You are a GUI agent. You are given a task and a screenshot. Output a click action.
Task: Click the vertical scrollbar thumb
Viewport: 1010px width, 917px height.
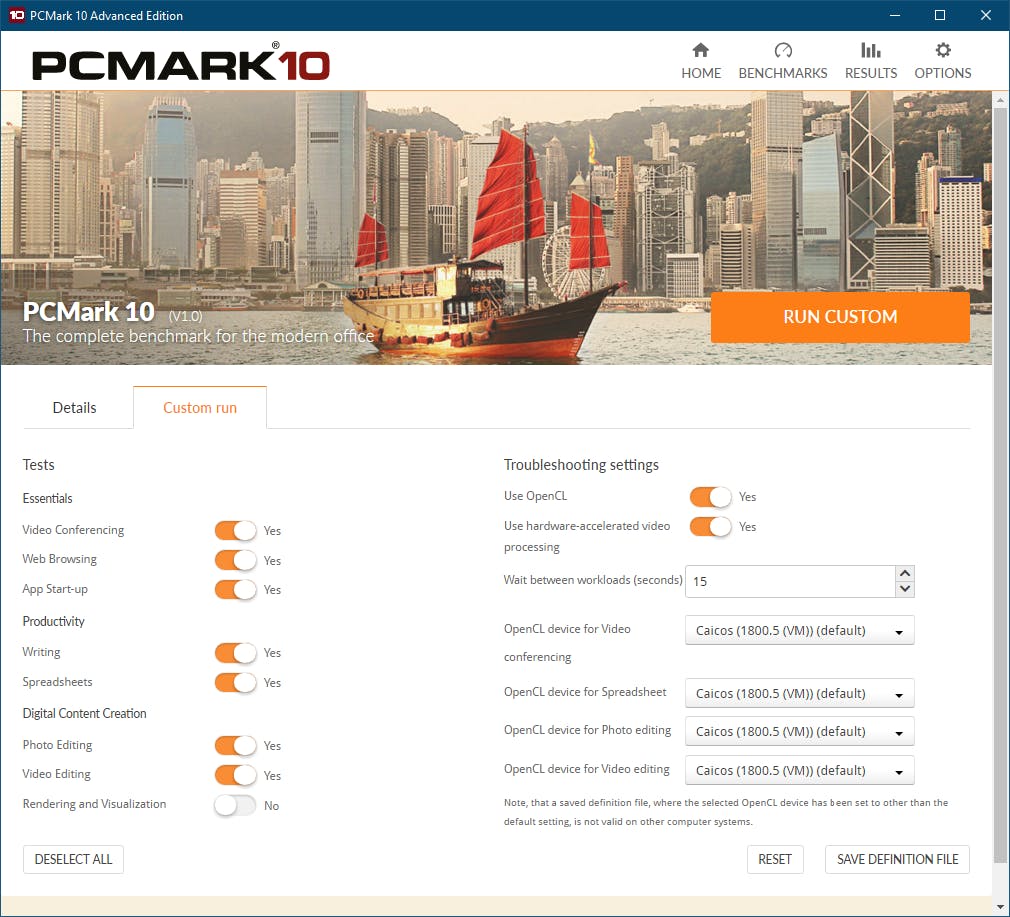tap(1000, 483)
